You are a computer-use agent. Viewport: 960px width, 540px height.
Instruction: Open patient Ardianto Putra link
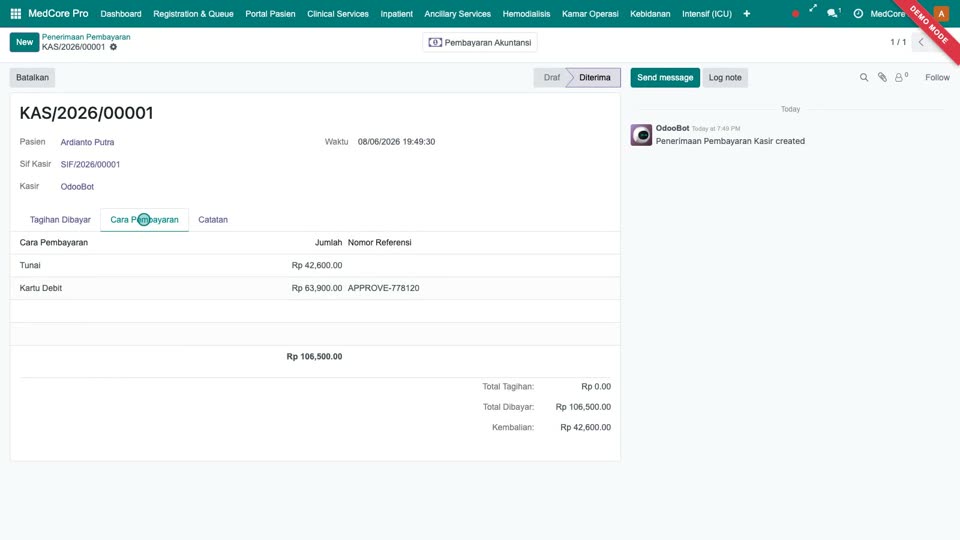88,142
